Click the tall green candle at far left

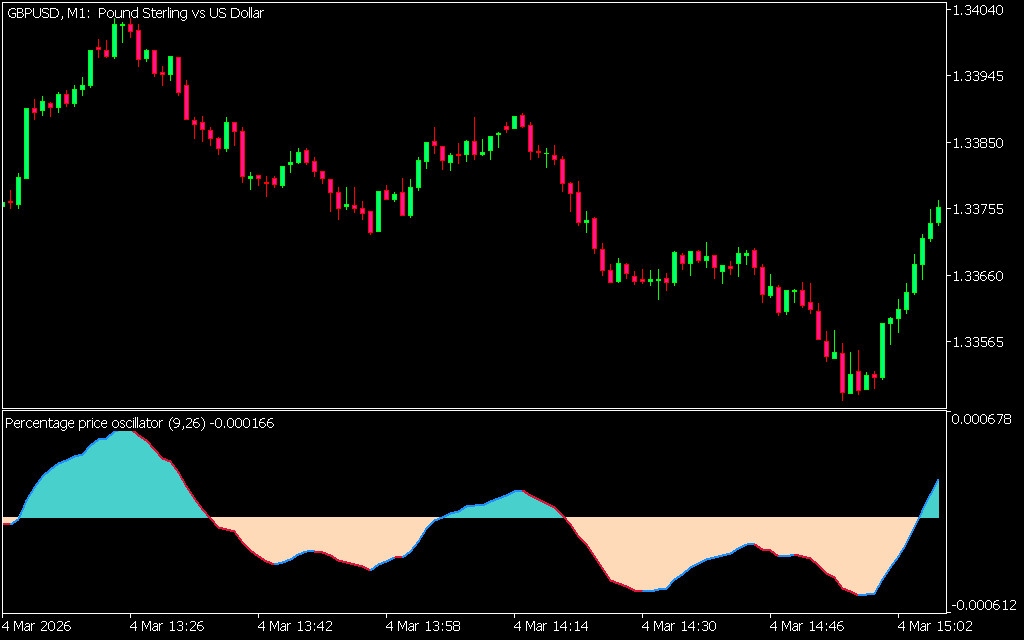[x=27, y=142]
